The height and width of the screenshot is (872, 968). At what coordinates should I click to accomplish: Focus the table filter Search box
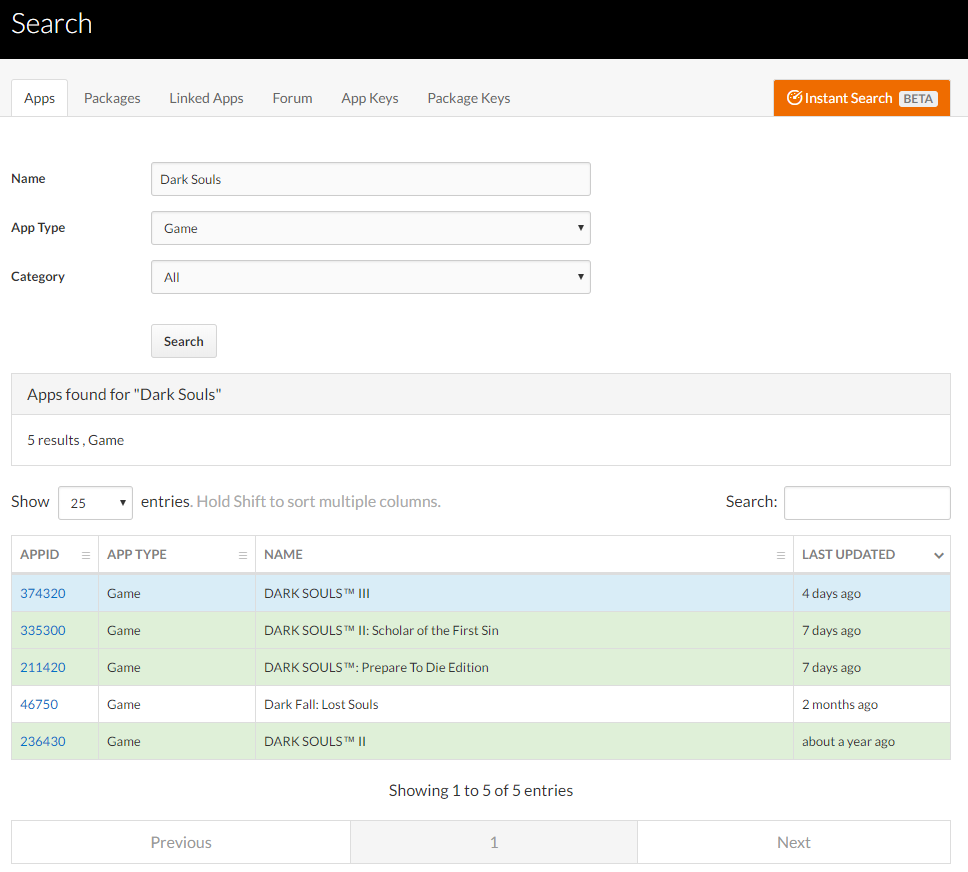pyautogui.click(x=866, y=503)
